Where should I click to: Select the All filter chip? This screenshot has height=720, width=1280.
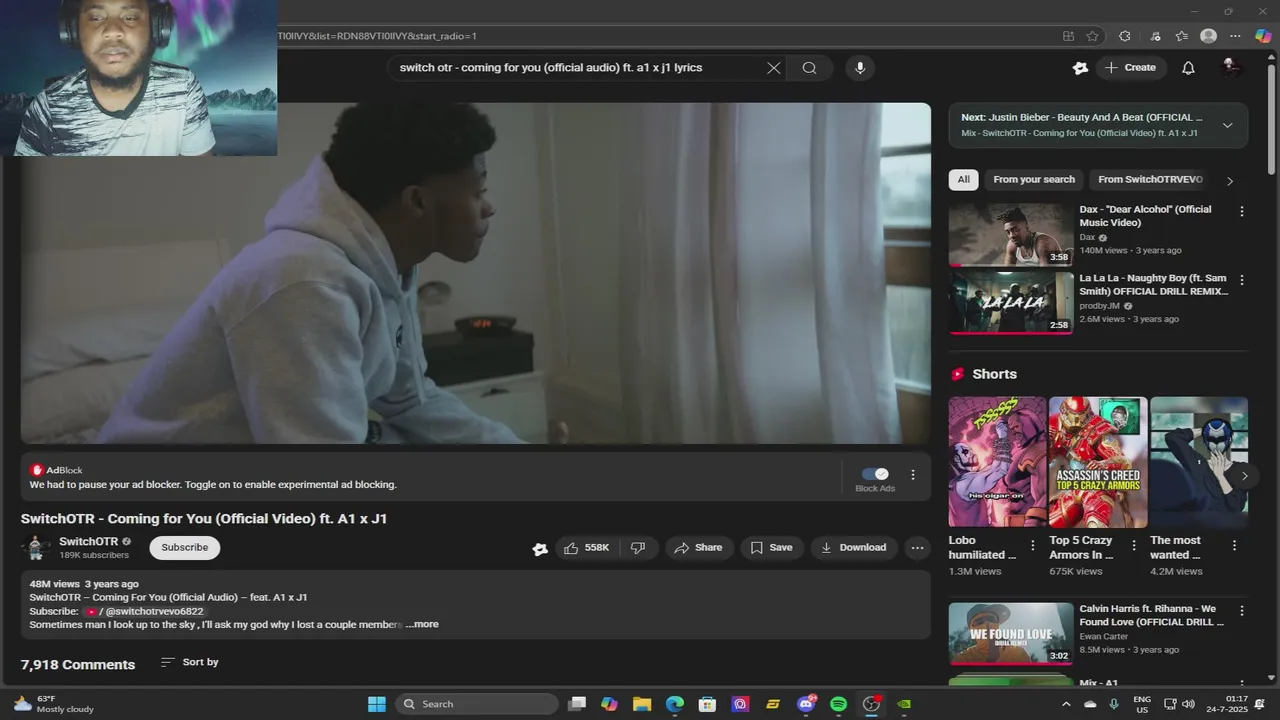point(963,180)
